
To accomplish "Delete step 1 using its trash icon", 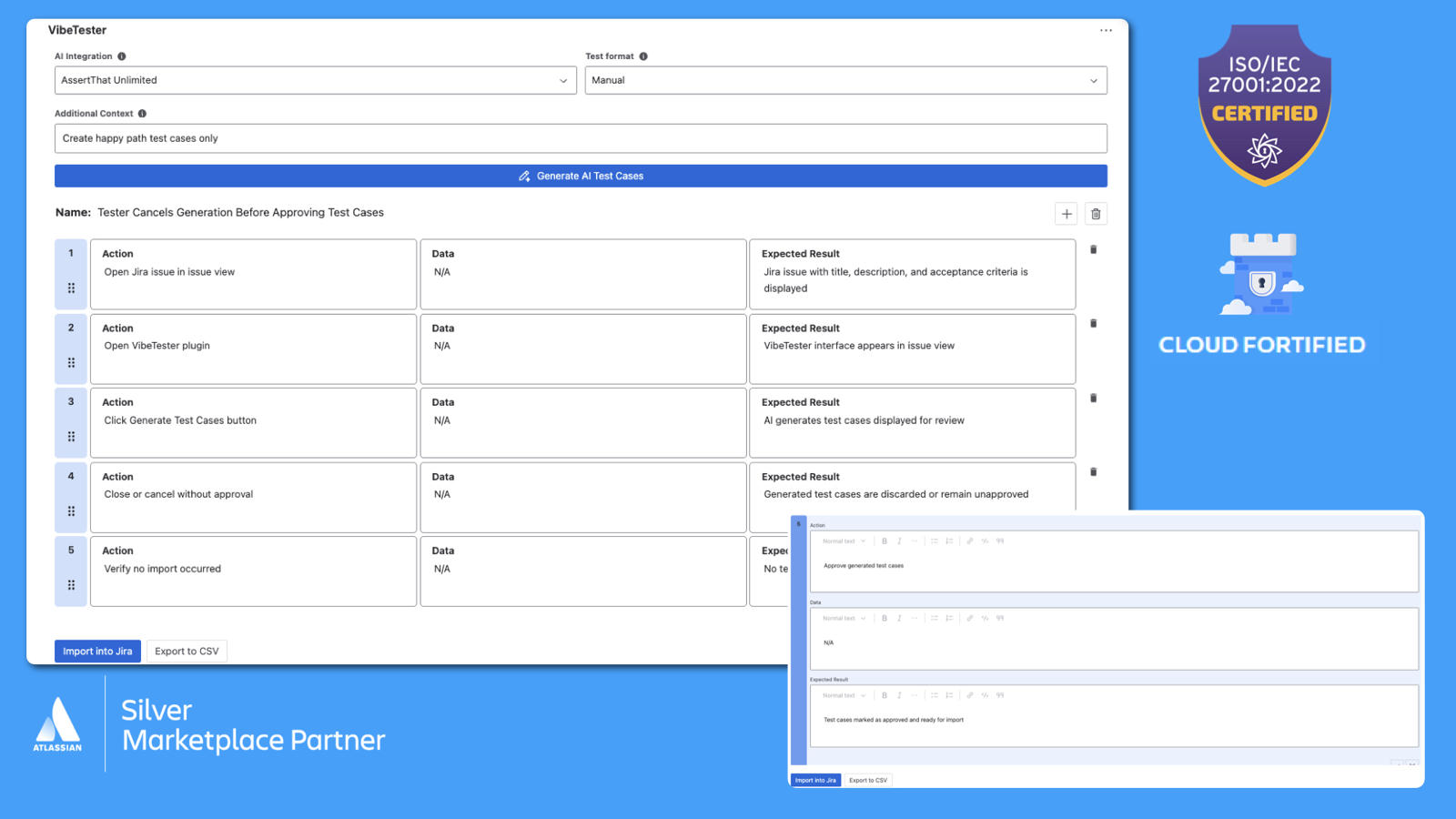I will click(x=1093, y=248).
